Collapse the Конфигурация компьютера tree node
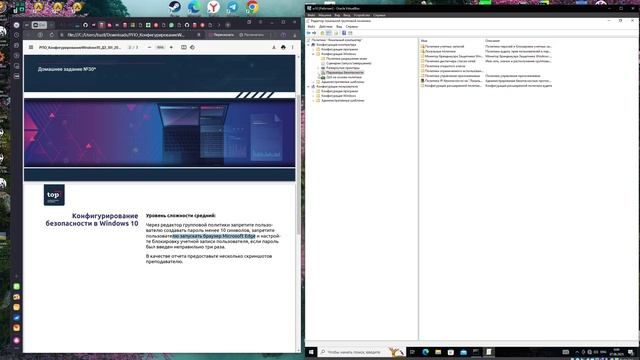Image resolution: width=640 pixels, height=360 pixels. pos(309,44)
